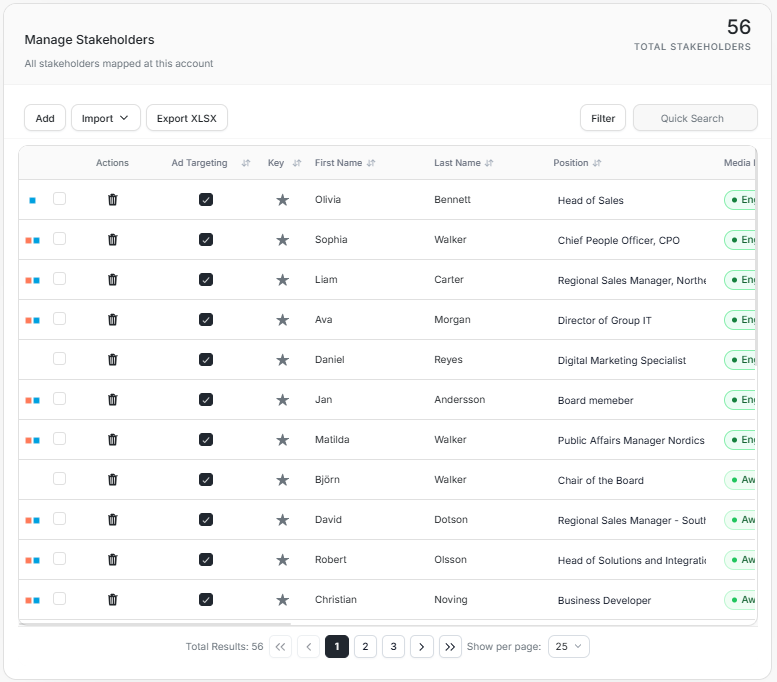Viewport: 777px width, 682px height.
Task: Click star icon in Robert Olsson row
Action: click(282, 560)
